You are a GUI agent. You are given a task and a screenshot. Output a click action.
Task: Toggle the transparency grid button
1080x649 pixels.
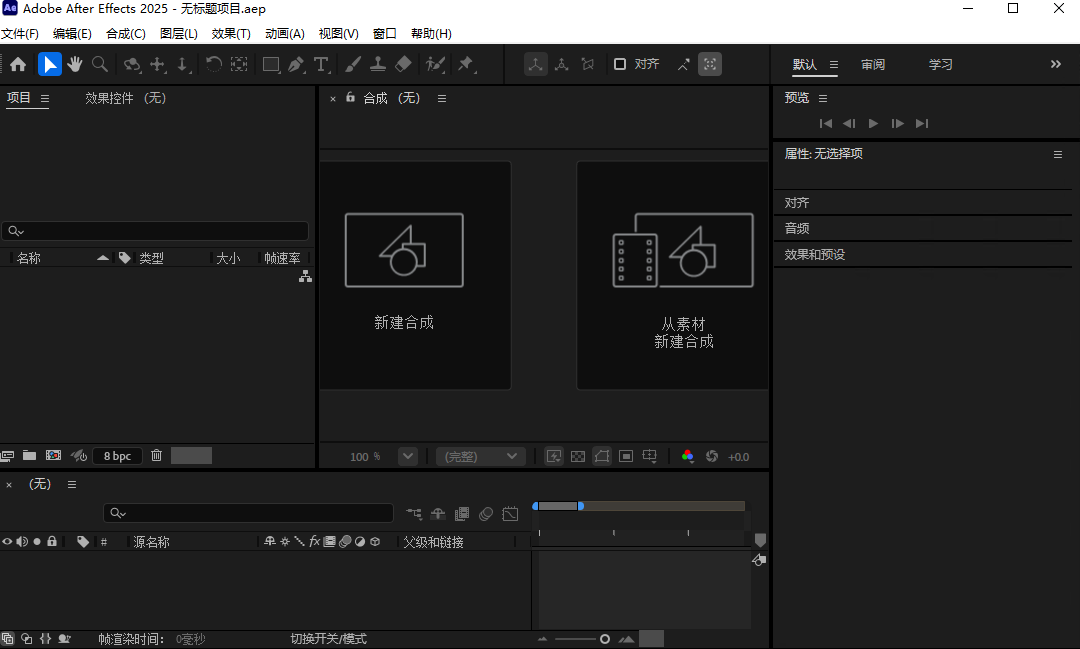pyautogui.click(x=578, y=456)
